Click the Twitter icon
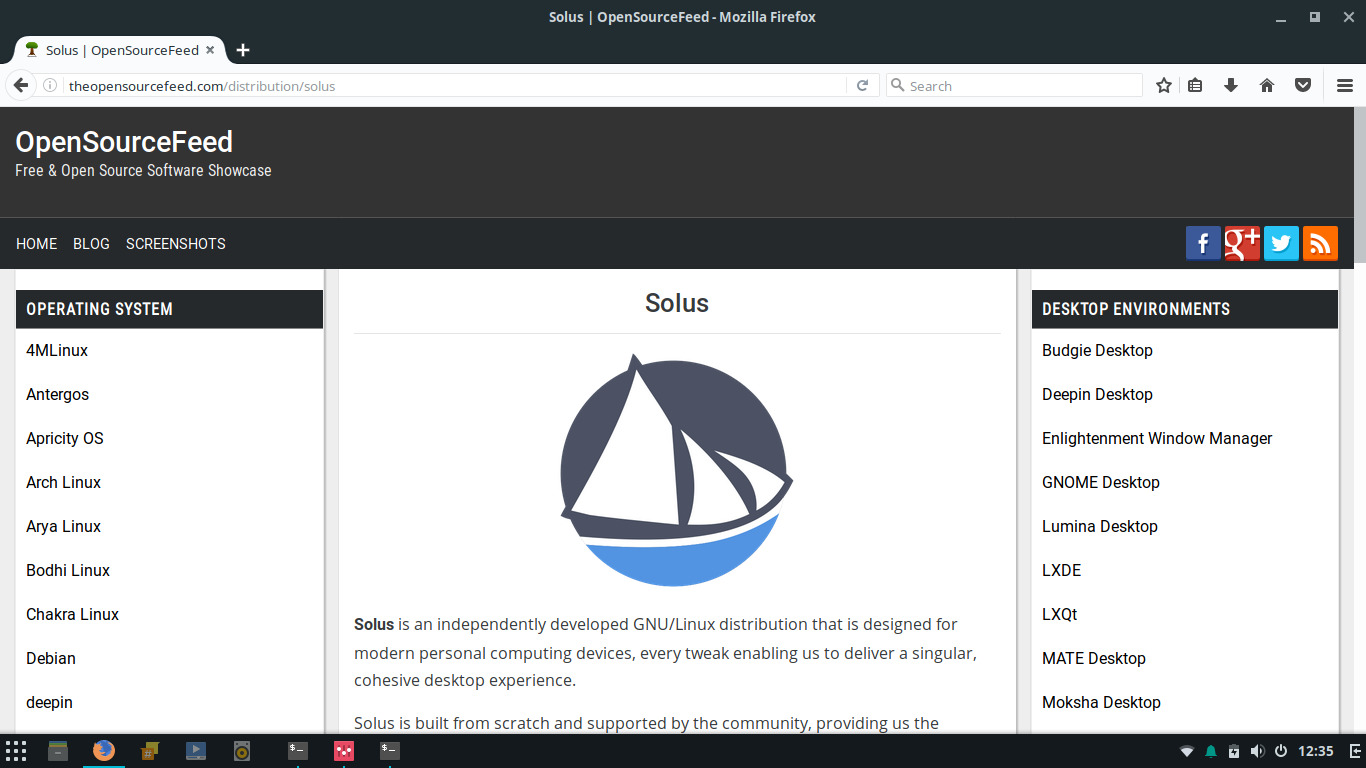 pos(1281,242)
